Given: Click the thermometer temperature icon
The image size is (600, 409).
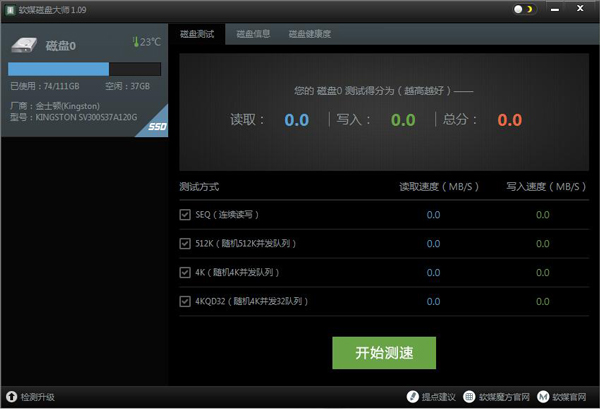Looking at the screenshot, I should coord(135,42).
